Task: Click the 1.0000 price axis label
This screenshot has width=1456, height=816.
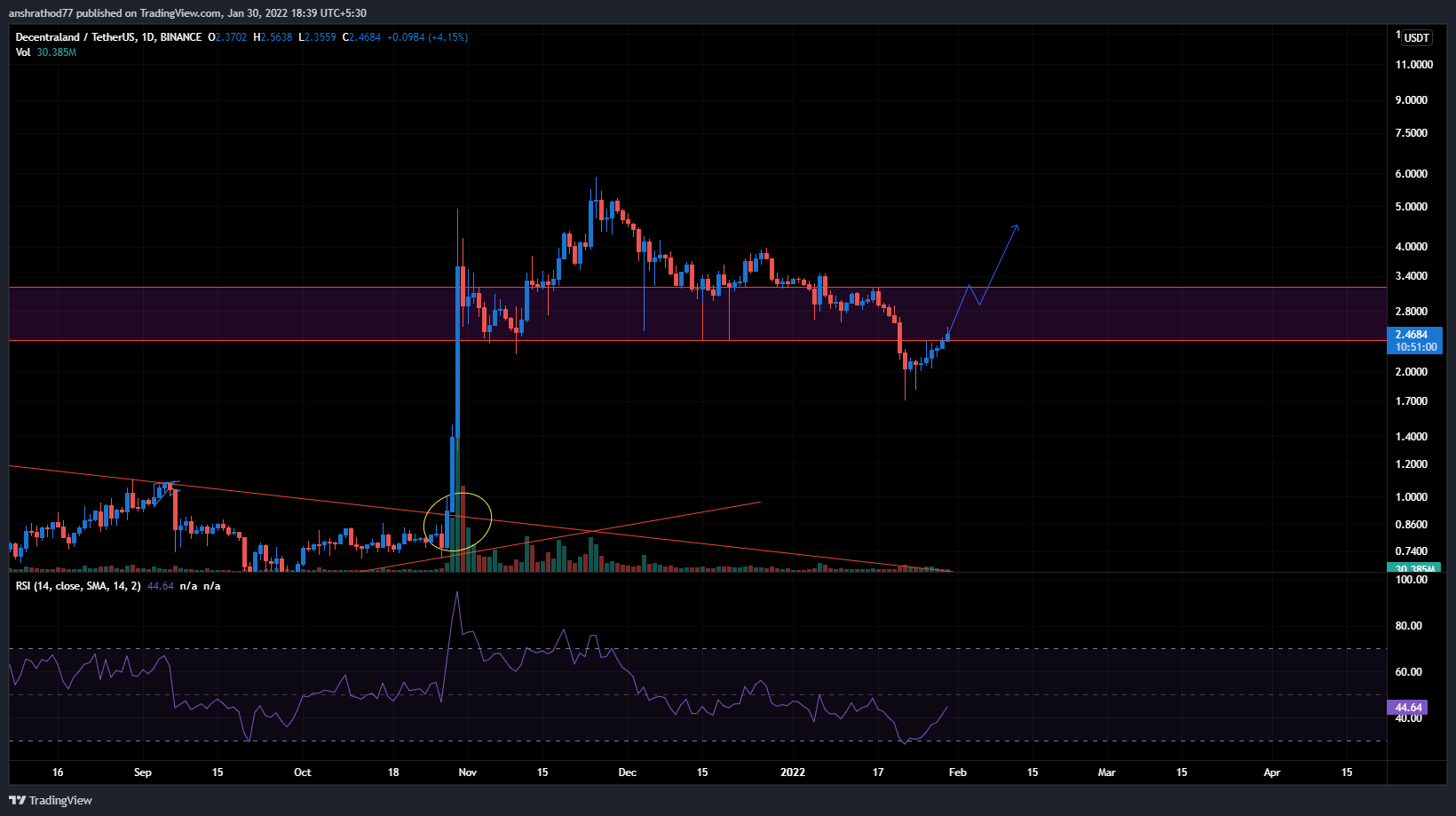Action: 1412,497
